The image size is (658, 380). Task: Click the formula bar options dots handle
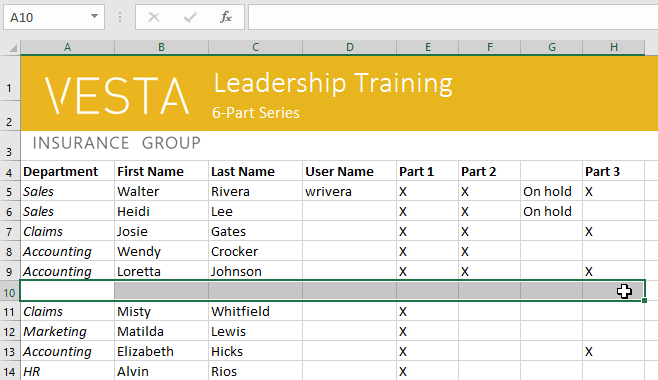(x=120, y=17)
